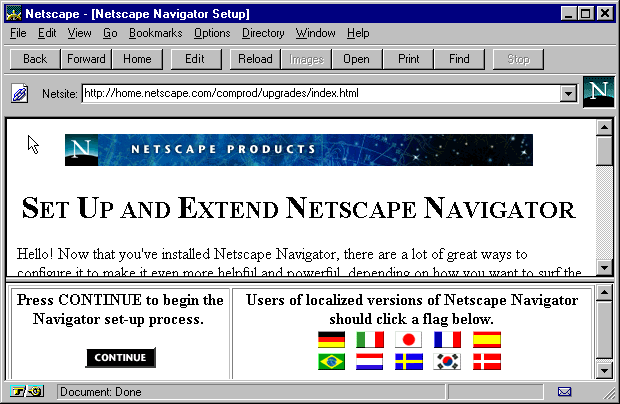Viewport: 620px width, 404px height.
Task: Click the Open toolbar button
Action: pos(357,59)
